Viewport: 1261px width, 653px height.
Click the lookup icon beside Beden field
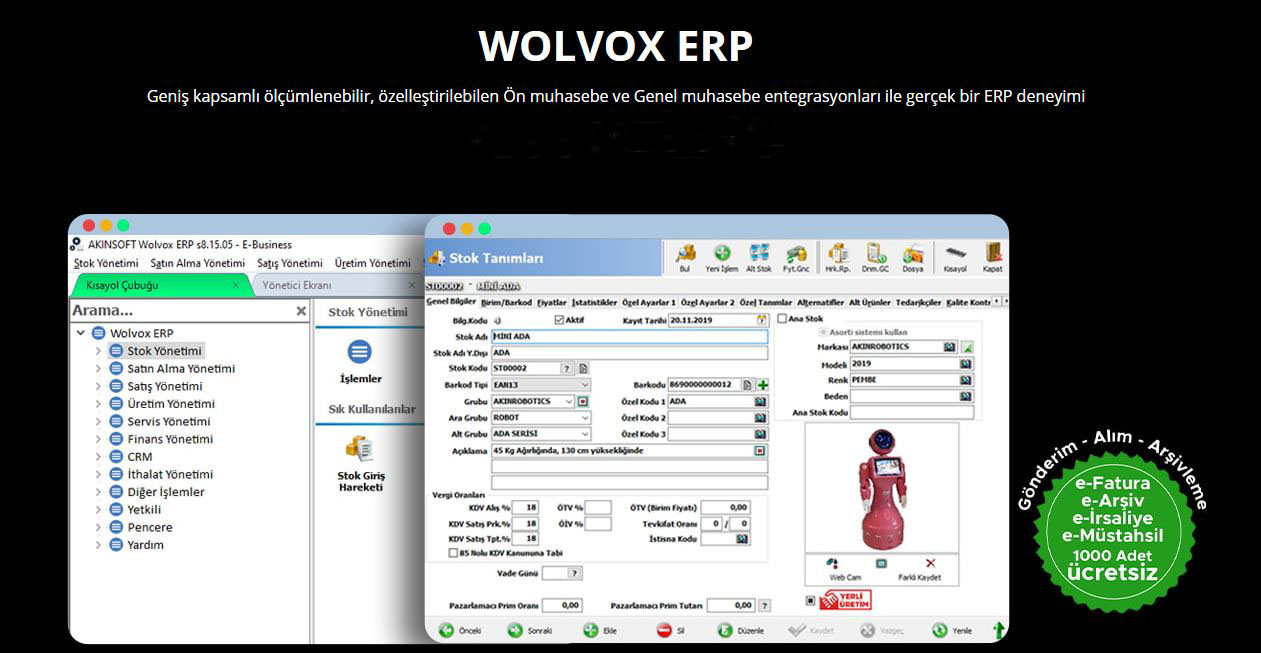tap(965, 396)
